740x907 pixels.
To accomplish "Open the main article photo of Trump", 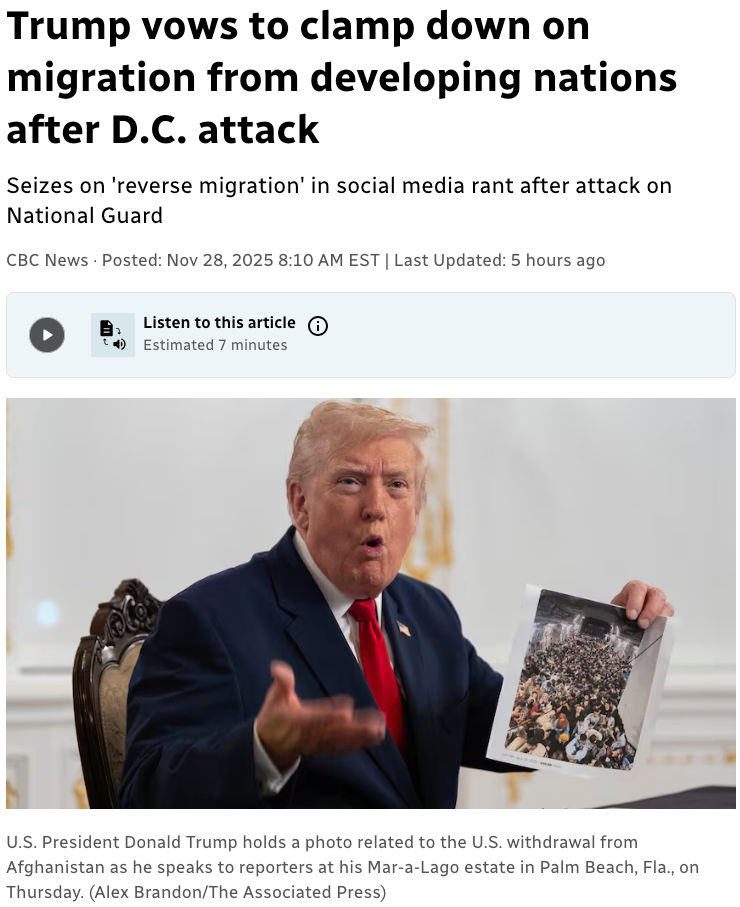I will point(371,603).
